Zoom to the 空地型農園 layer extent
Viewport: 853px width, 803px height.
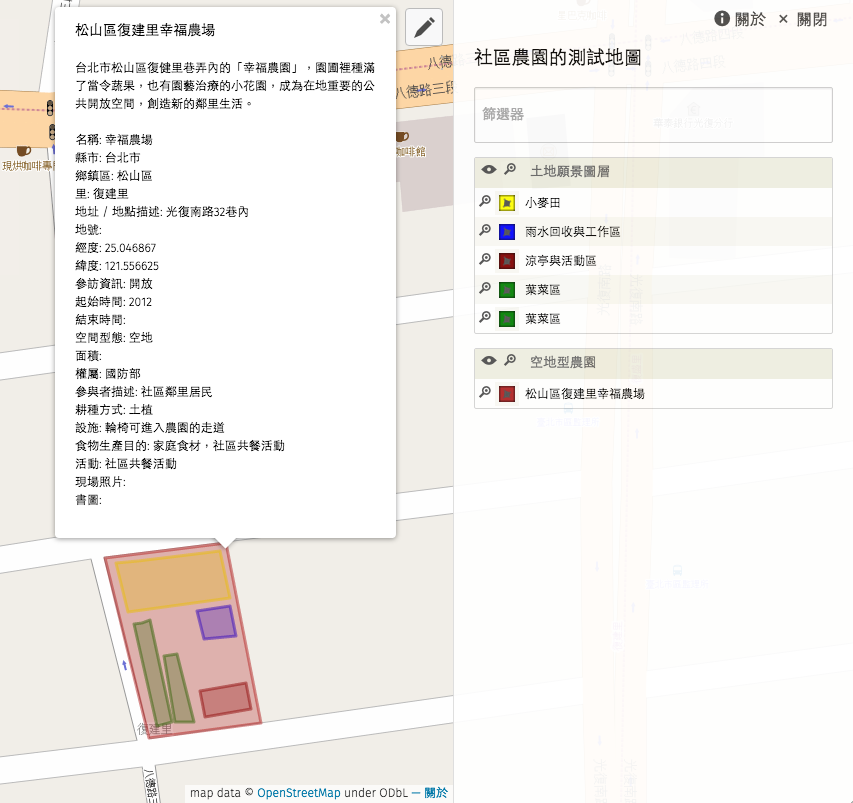[x=510, y=360]
